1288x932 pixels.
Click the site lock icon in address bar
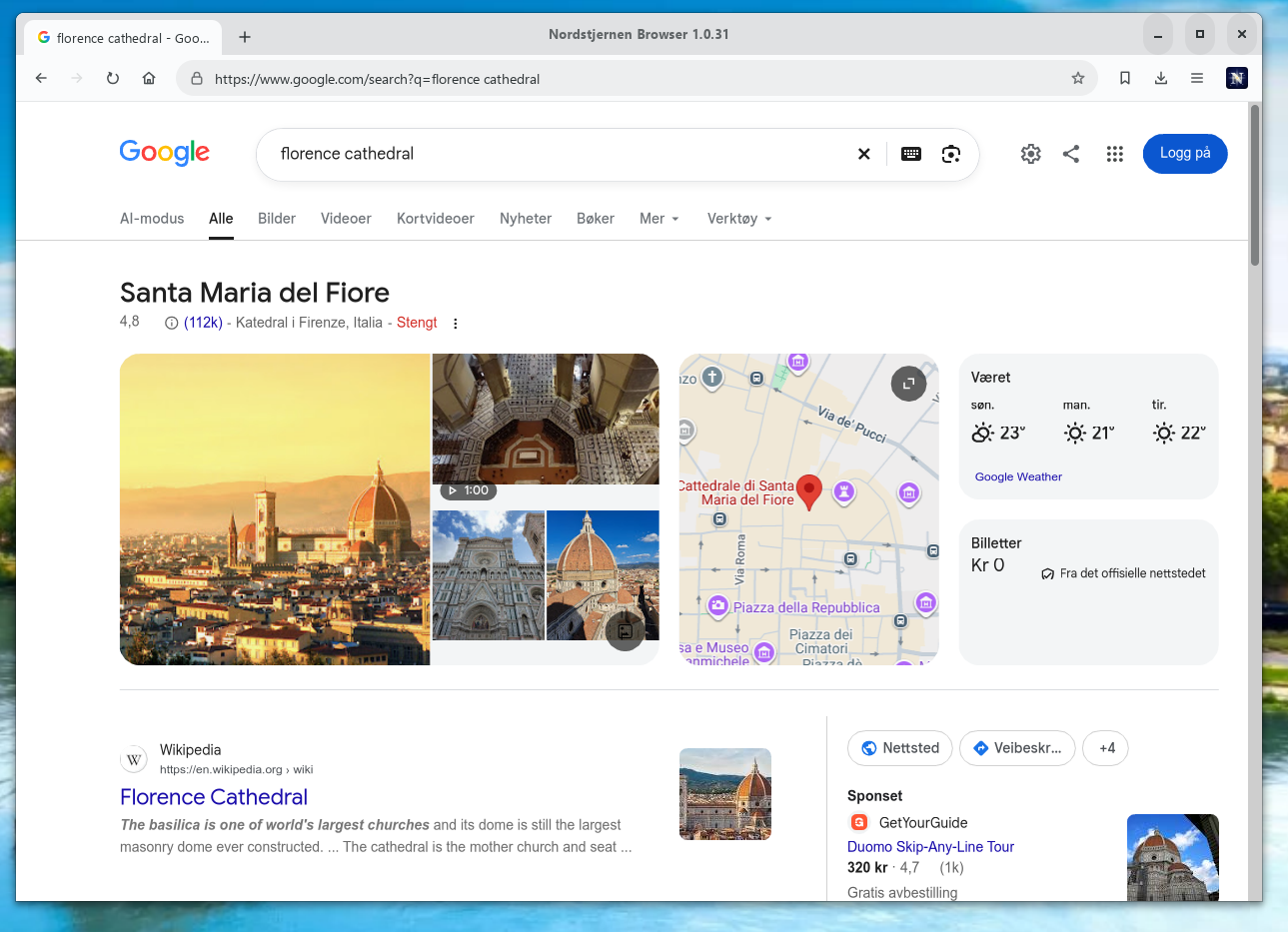[x=197, y=79]
